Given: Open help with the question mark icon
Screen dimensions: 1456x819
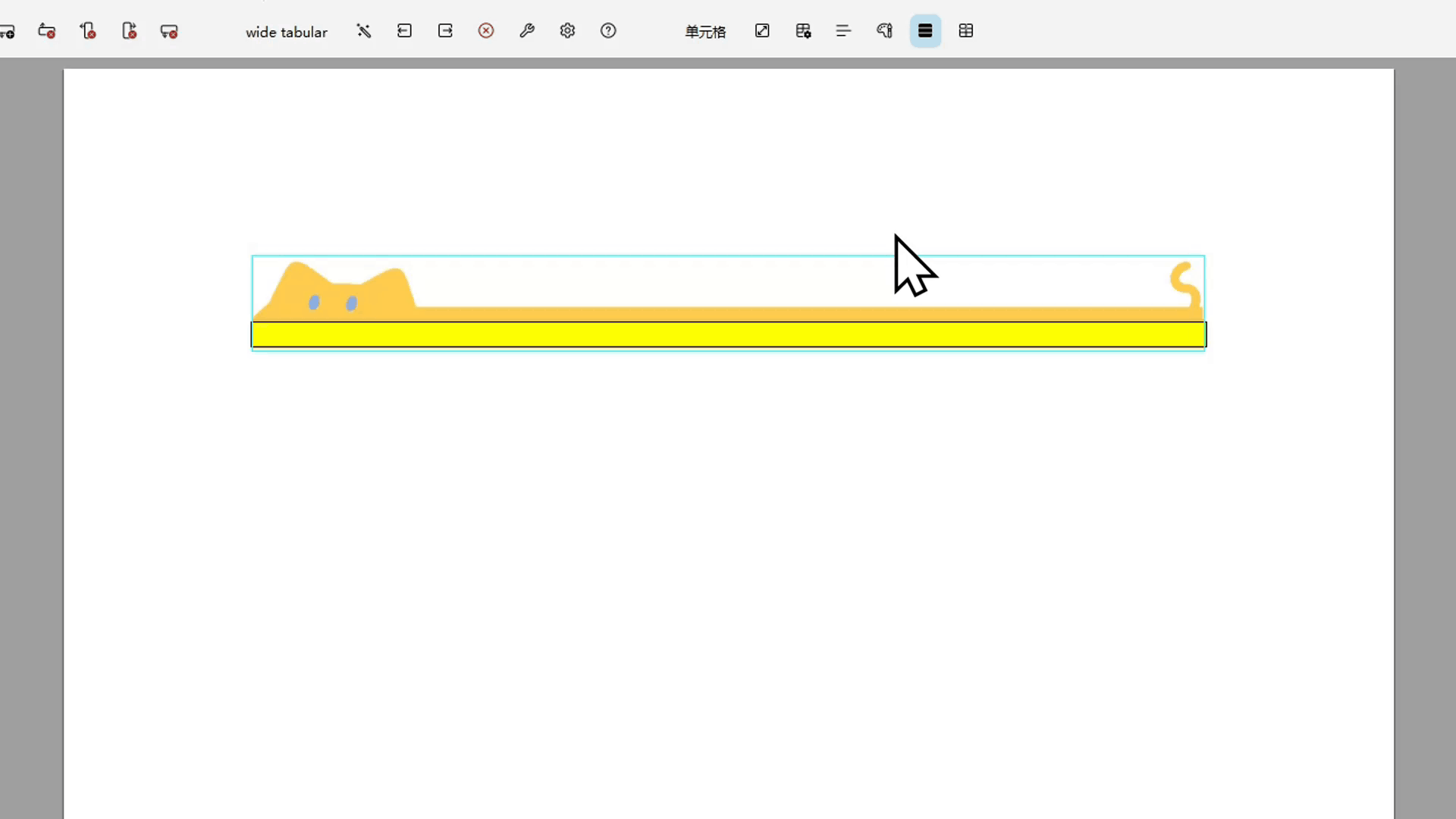Looking at the screenshot, I should 608,31.
